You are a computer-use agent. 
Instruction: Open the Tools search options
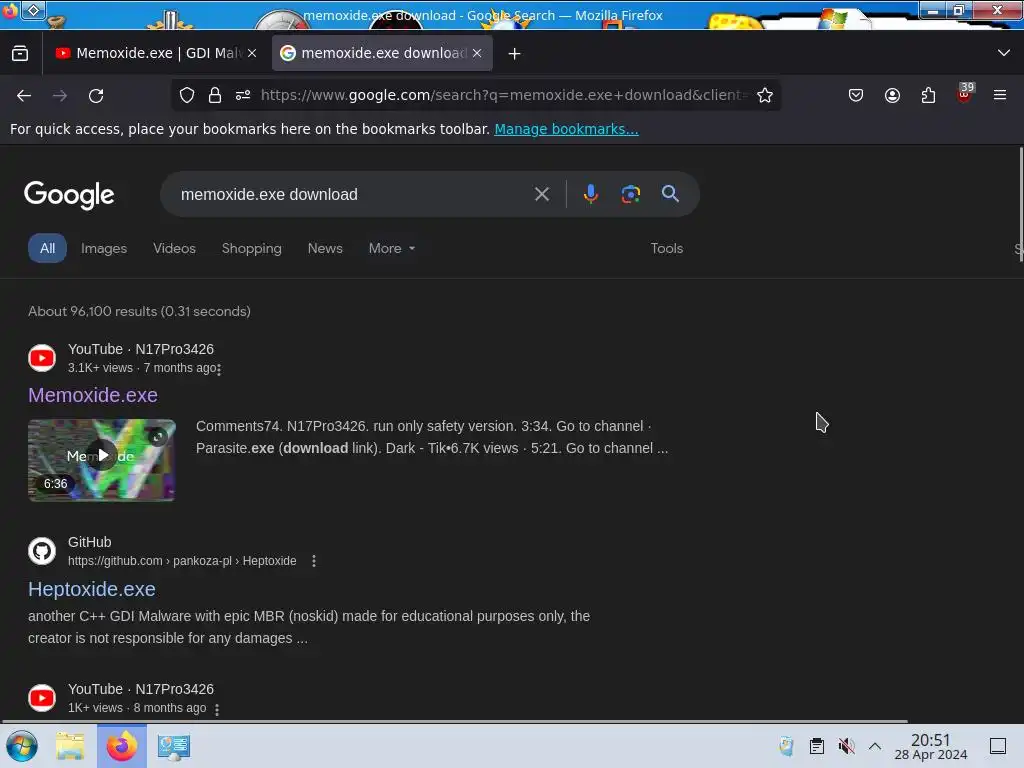[667, 248]
